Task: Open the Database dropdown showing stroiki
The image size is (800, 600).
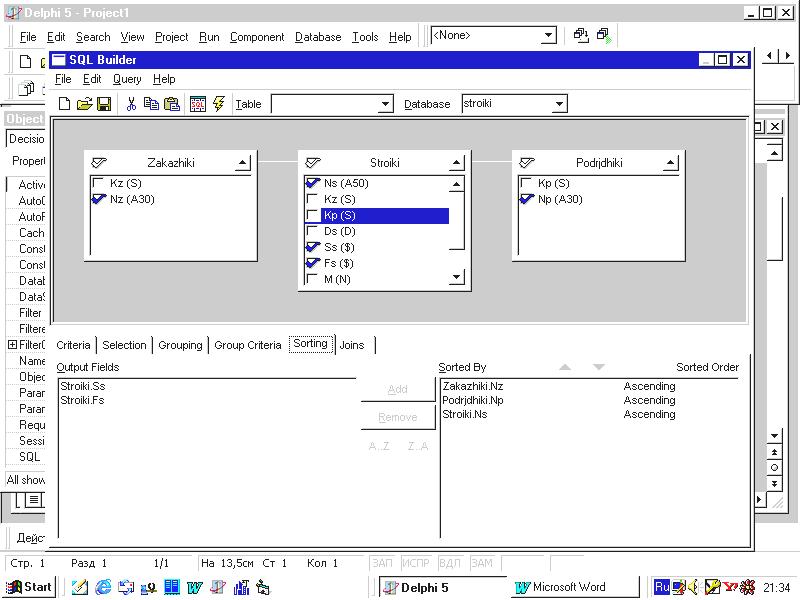Action: click(559, 104)
